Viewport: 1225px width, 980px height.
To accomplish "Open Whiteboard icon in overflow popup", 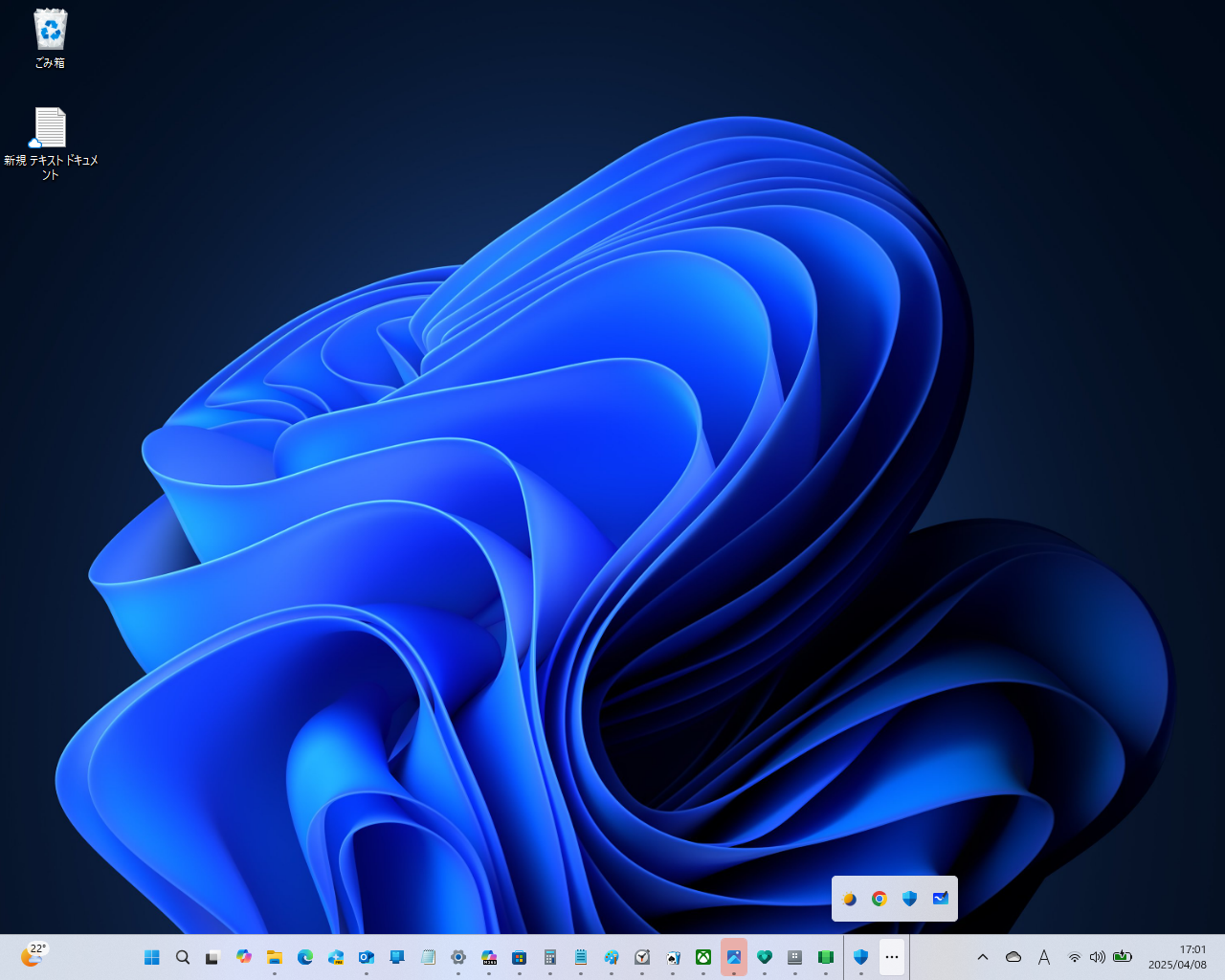I will tap(941, 899).
